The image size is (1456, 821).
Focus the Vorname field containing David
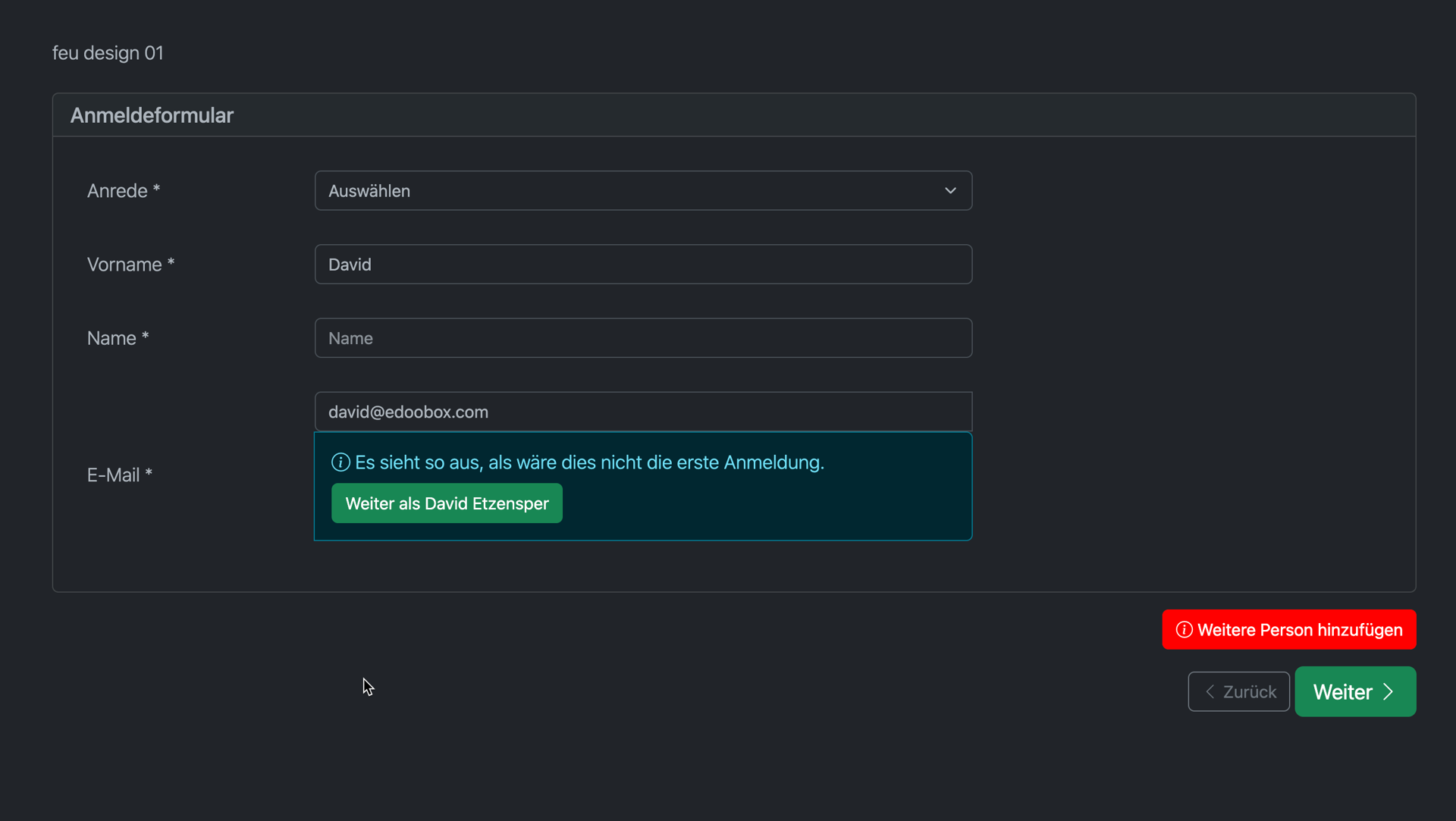(642, 265)
